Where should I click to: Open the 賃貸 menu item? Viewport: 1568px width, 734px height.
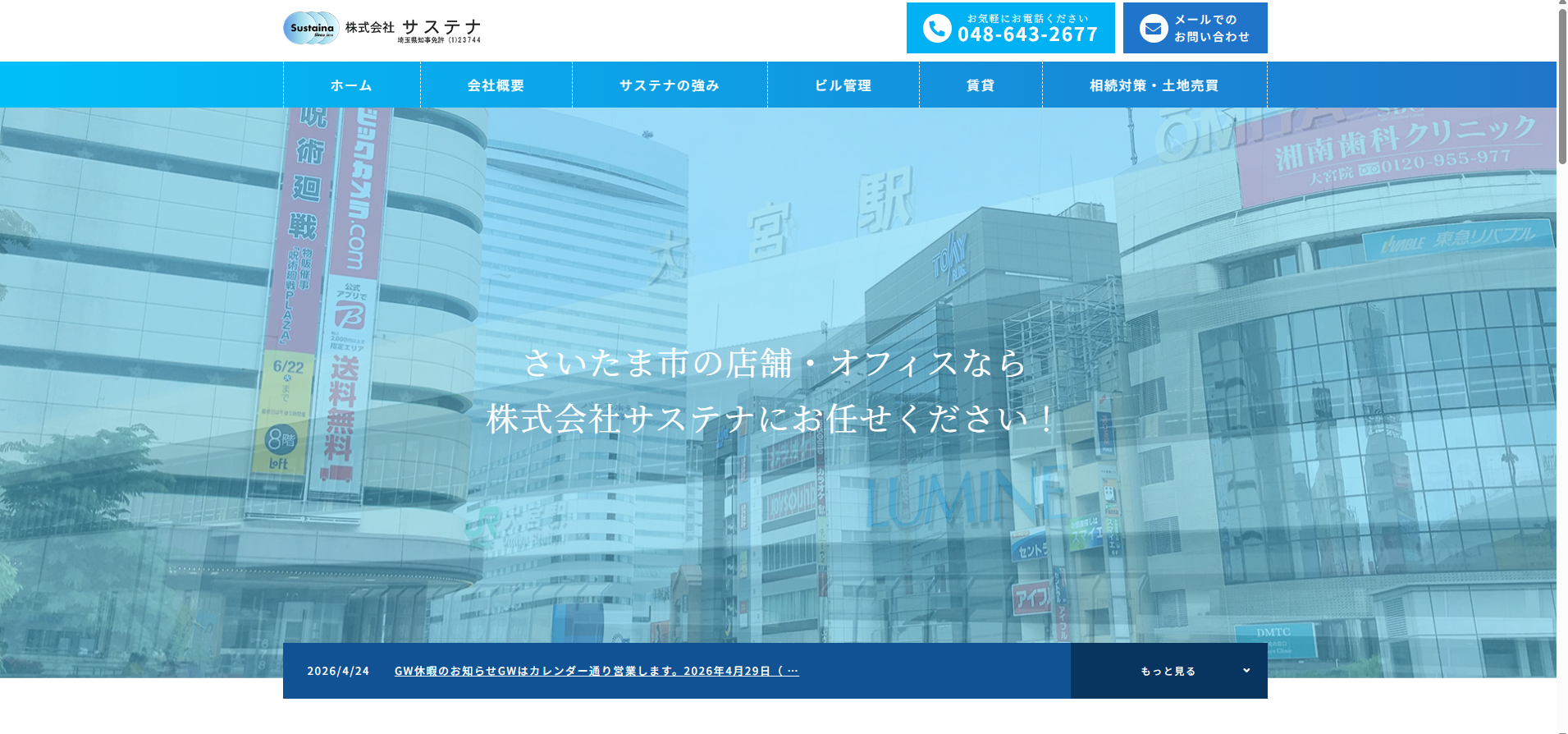coord(981,85)
